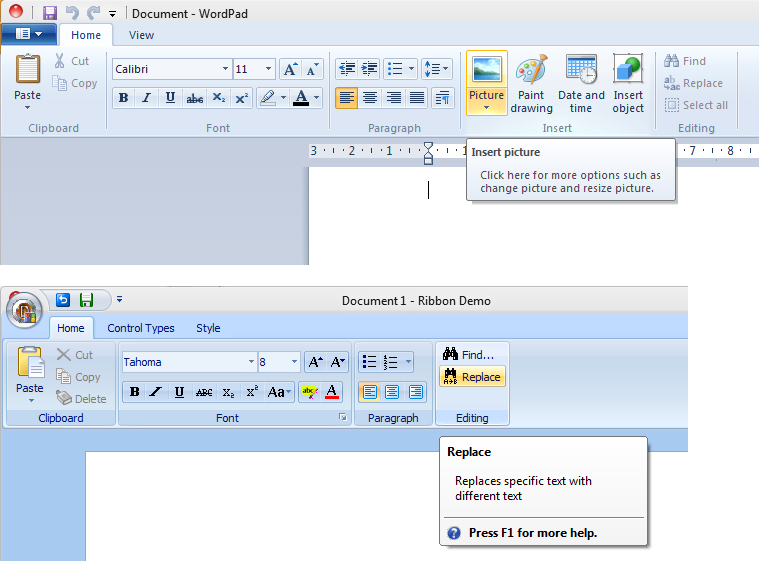Viewport: 760px width, 561px height.
Task: Increase indent in WordPad Paragraph group
Action: (369, 69)
